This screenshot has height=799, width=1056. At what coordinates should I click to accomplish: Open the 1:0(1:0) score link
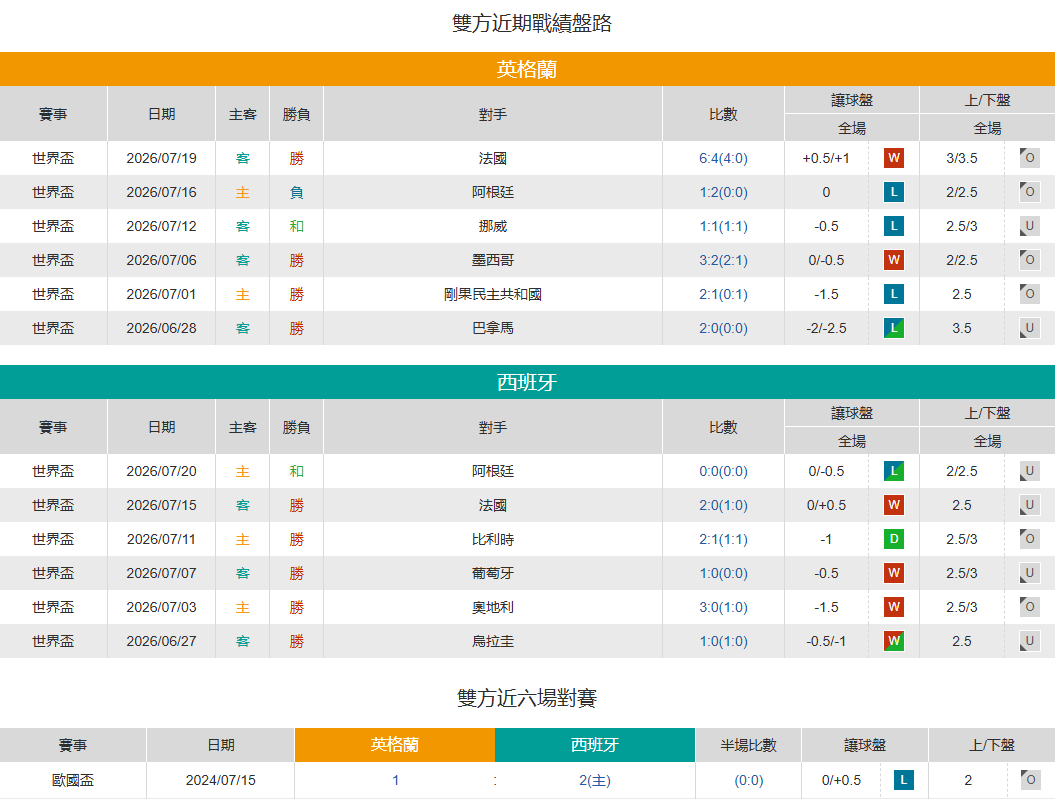click(x=723, y=641)
